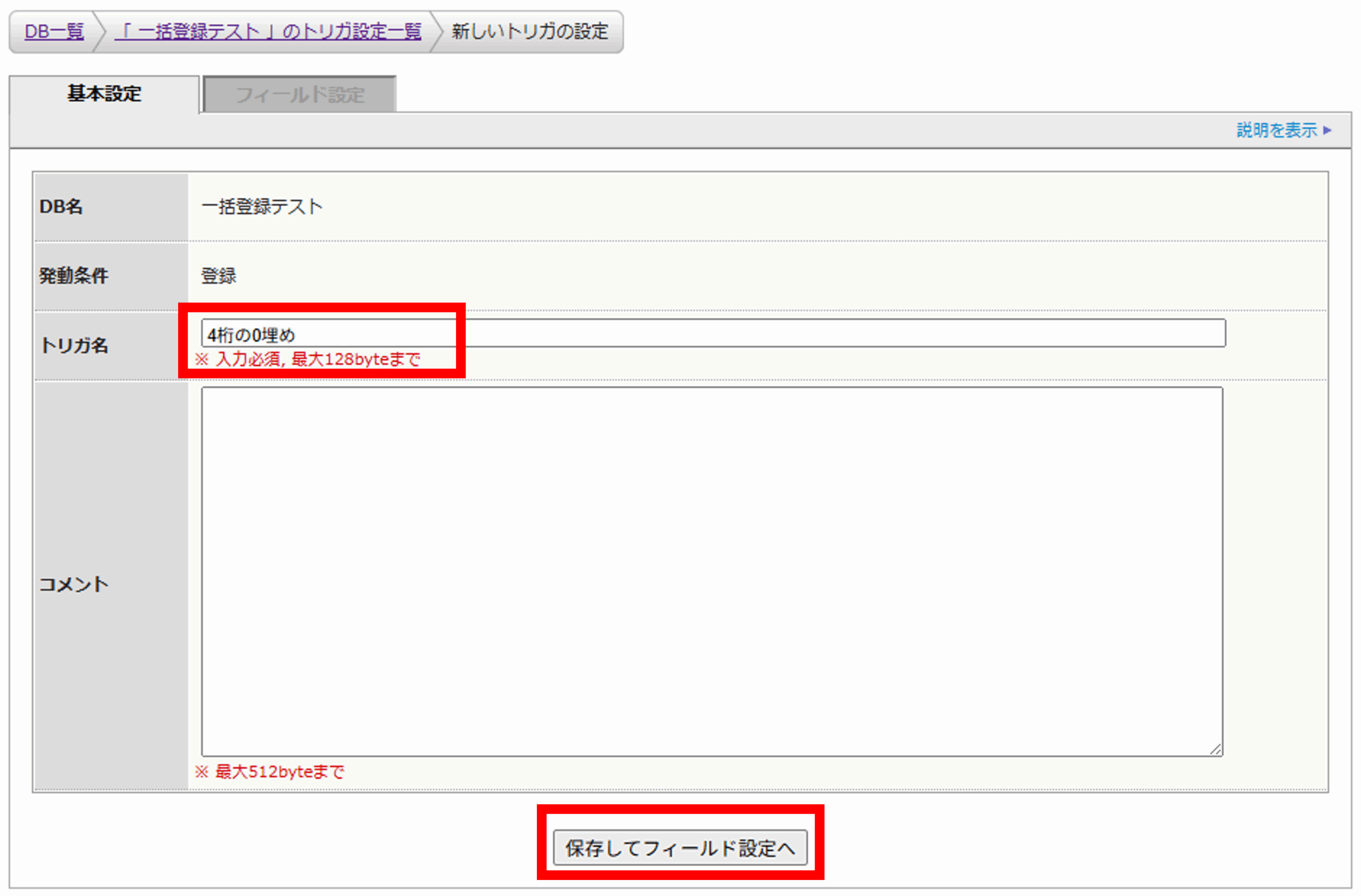Click the 登録 trigger condition value

tap(219, 276)
